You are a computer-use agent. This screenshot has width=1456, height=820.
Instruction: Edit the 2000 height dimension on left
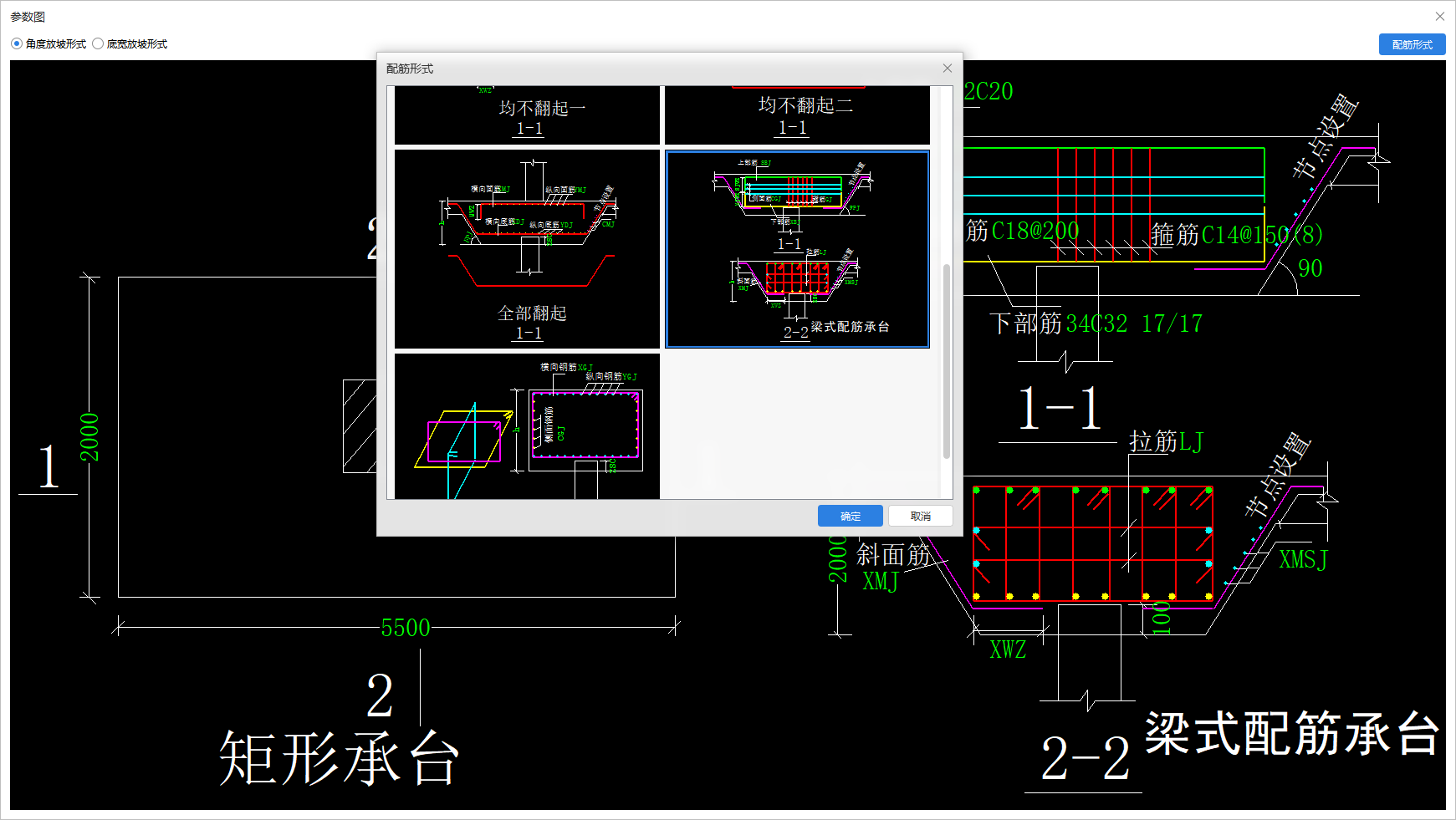(x=89, y=437)
